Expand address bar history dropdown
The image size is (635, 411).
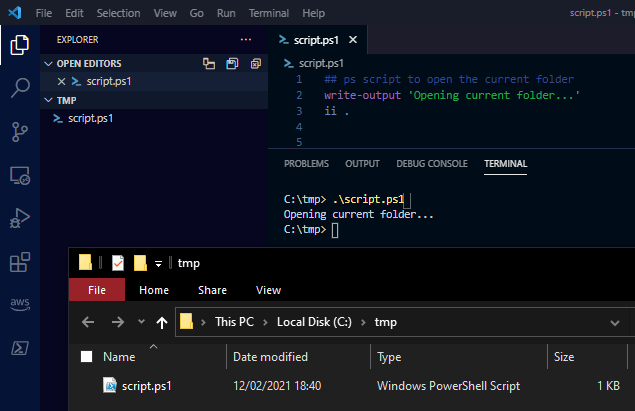[615, 323]
